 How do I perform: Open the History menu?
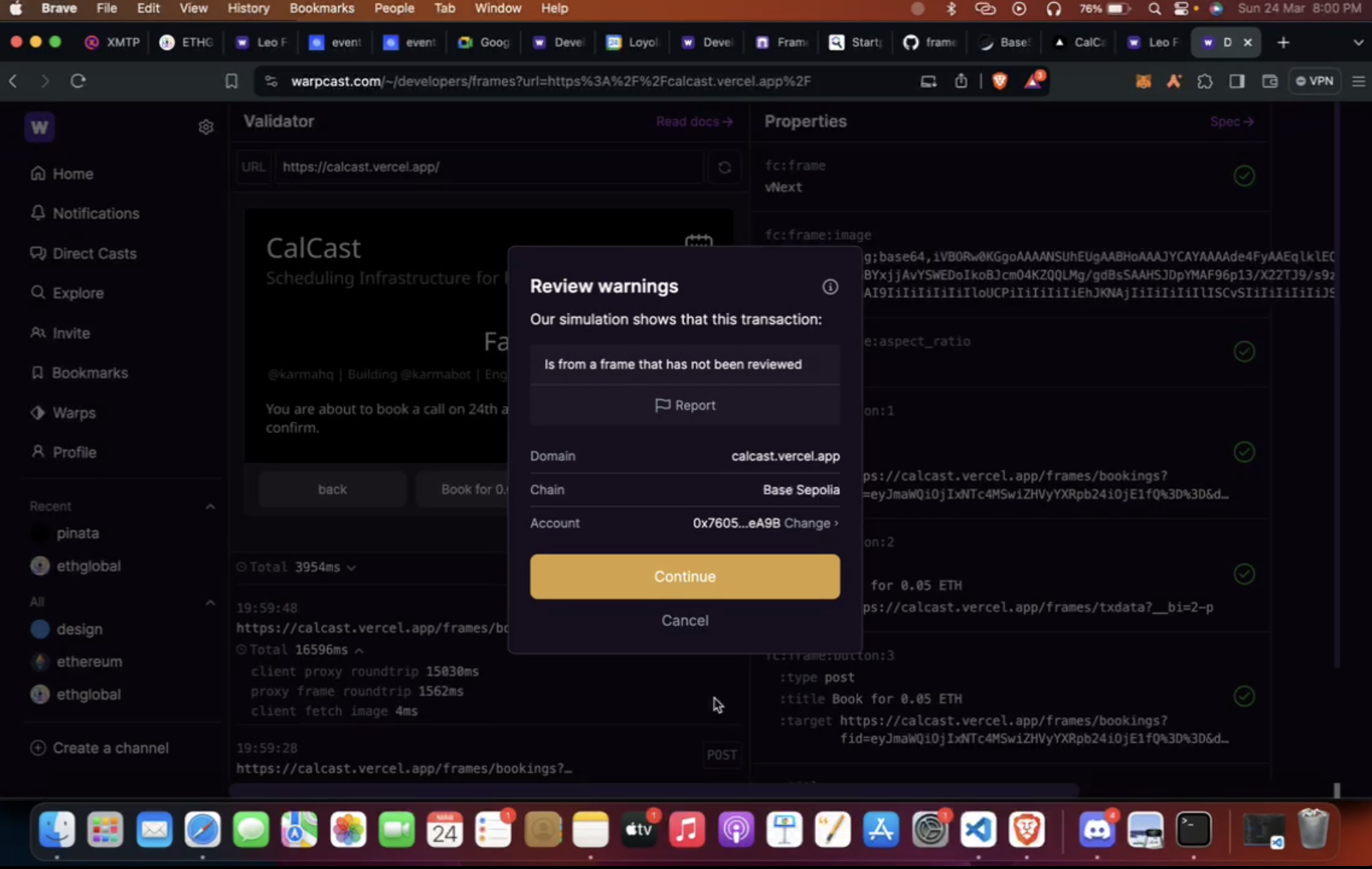click(248, 9)
